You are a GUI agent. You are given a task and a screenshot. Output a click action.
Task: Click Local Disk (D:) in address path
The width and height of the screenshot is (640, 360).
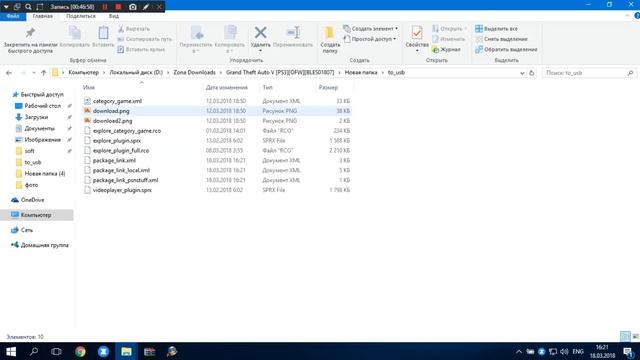coord(136,72)
